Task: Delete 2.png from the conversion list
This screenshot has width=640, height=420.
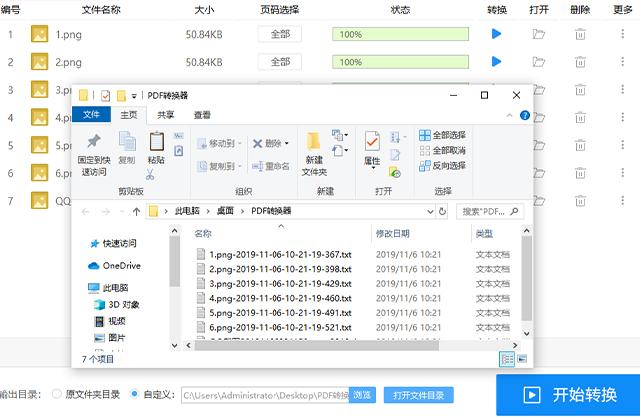Action: point(580,62)
